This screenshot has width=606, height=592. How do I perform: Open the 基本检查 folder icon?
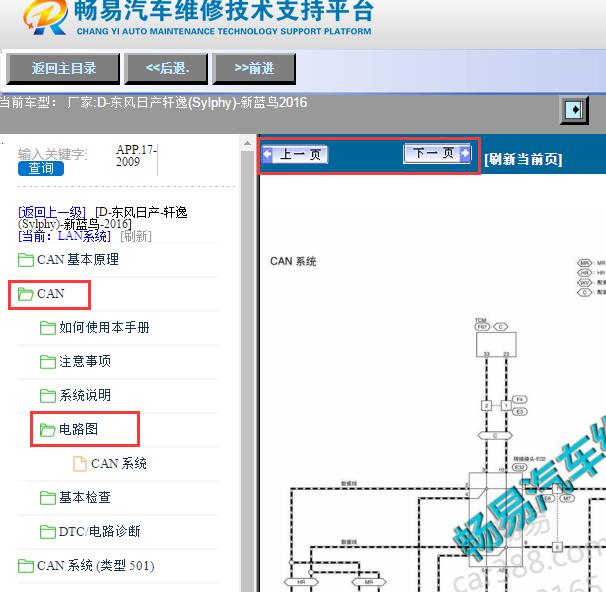coord(48,498)
